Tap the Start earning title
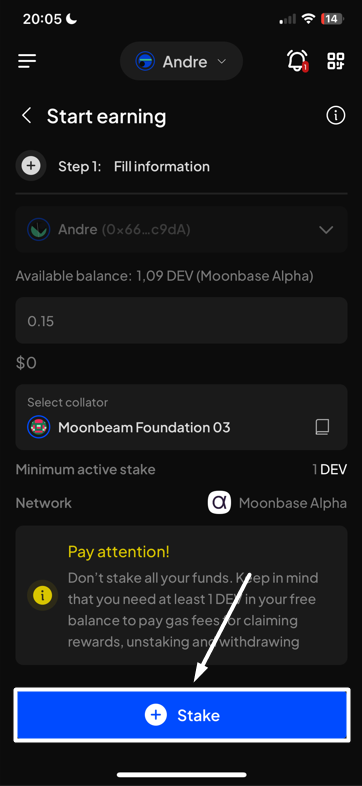The height and width of the screenshot is (786, 362). tap(106, 116)
